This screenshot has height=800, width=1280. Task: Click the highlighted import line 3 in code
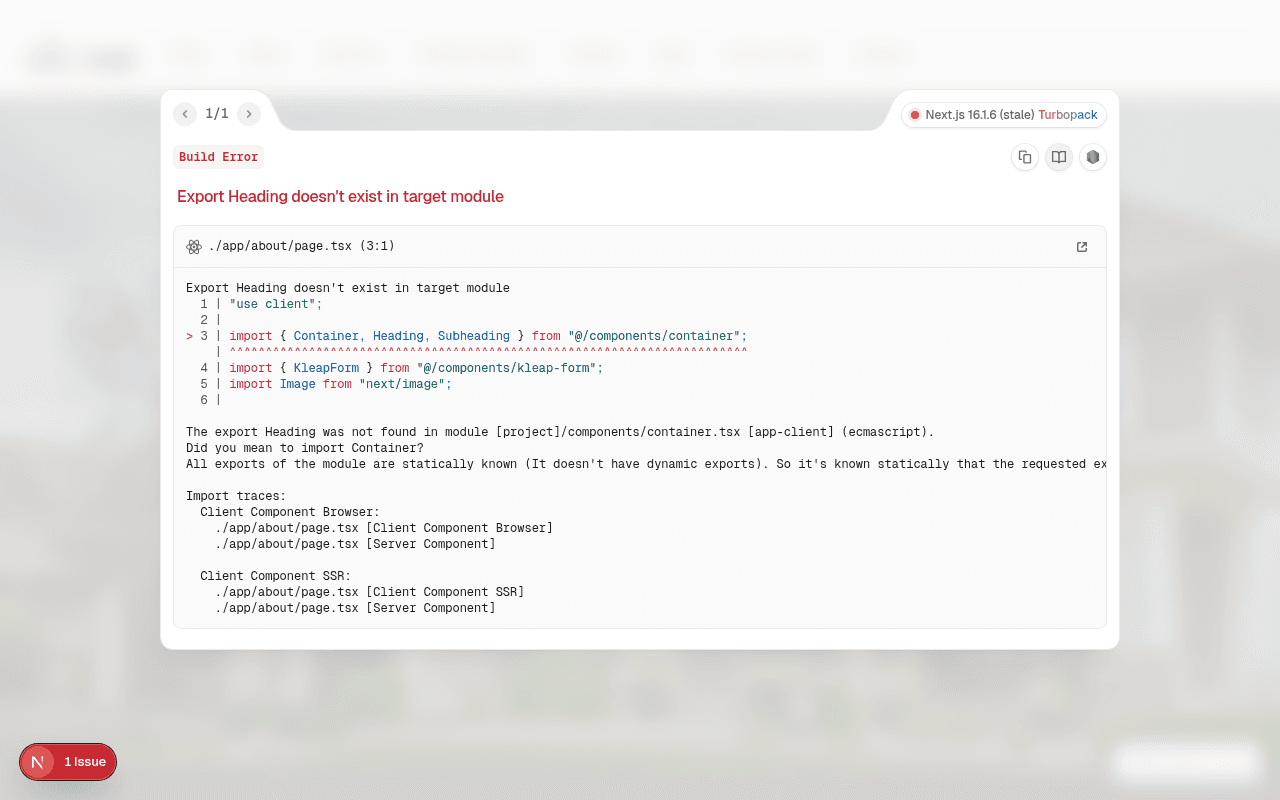pos(467,336)
